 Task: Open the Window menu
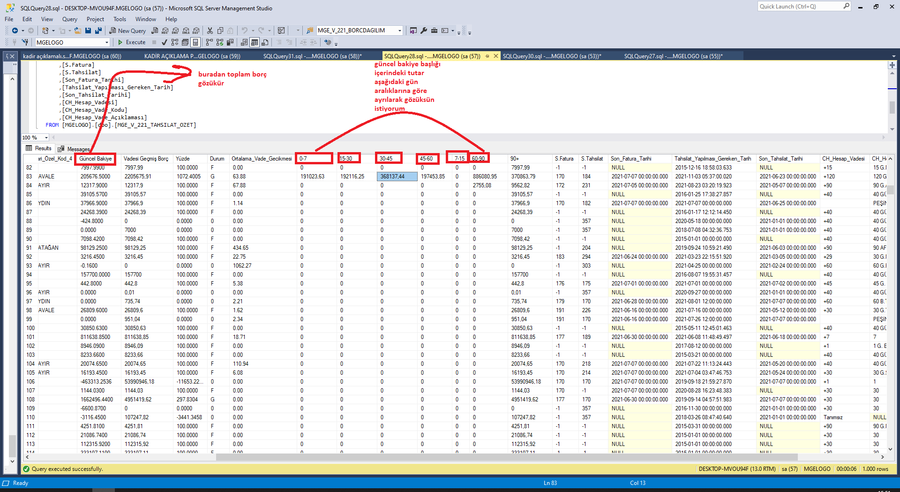146,19
